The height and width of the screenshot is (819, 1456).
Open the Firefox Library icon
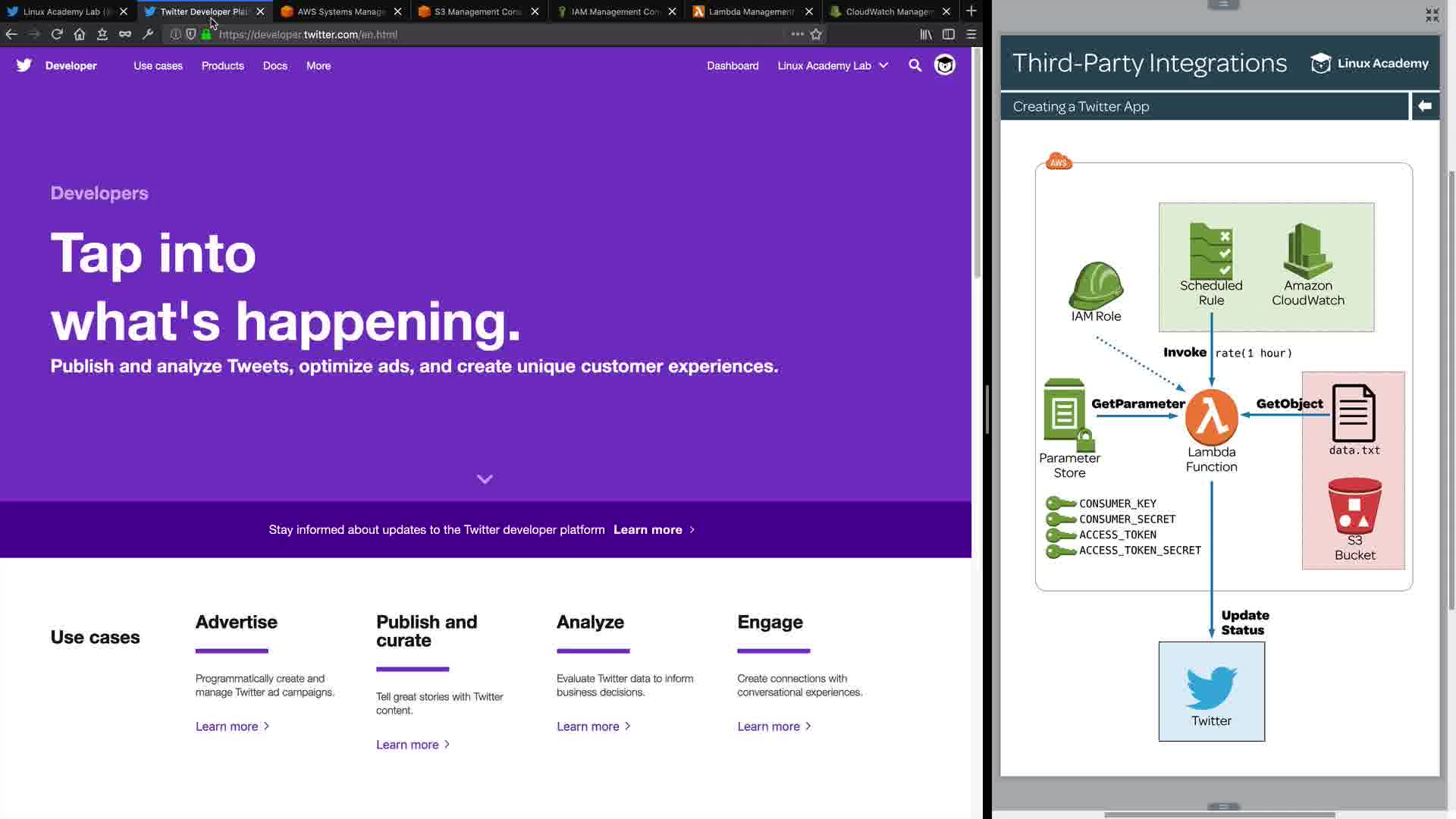click(x=926, y=34)
